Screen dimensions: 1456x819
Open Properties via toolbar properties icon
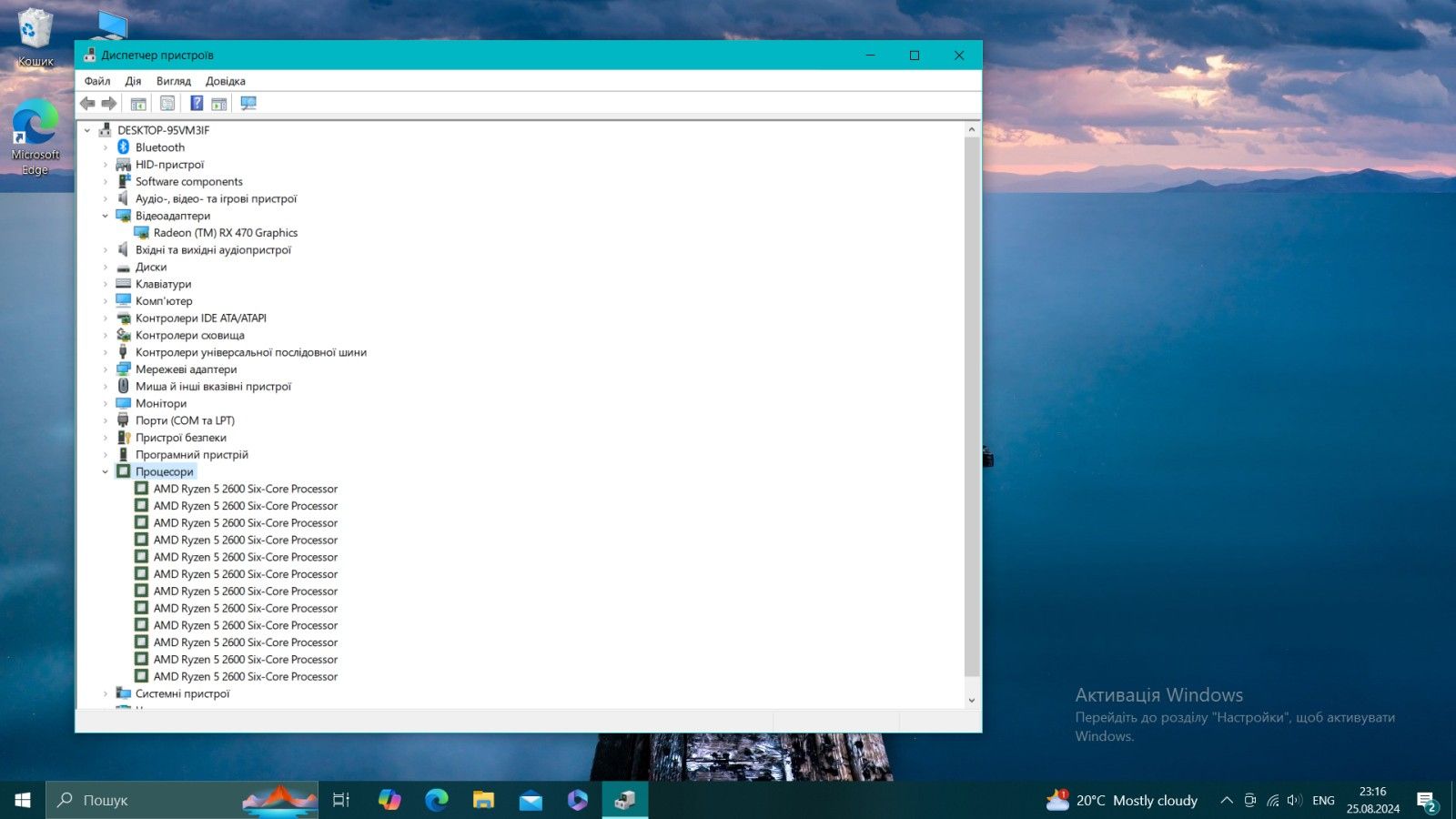tap(167, 104)
